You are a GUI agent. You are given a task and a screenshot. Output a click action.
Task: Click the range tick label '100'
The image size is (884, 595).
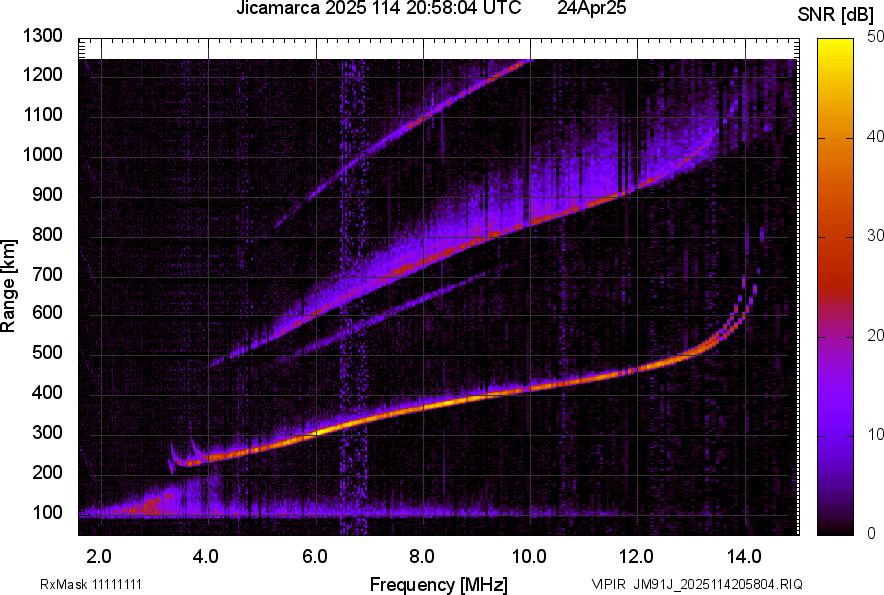(x=47, y=512)
